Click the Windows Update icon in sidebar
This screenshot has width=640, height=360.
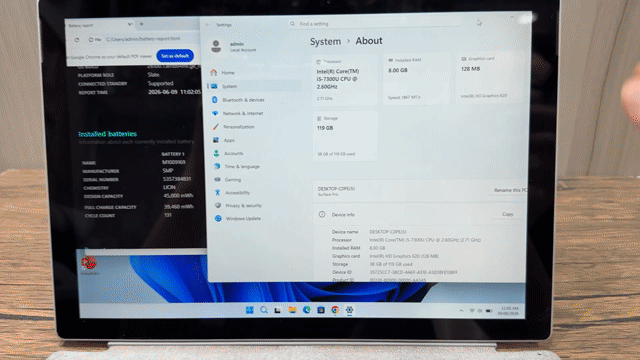point(218,218)
